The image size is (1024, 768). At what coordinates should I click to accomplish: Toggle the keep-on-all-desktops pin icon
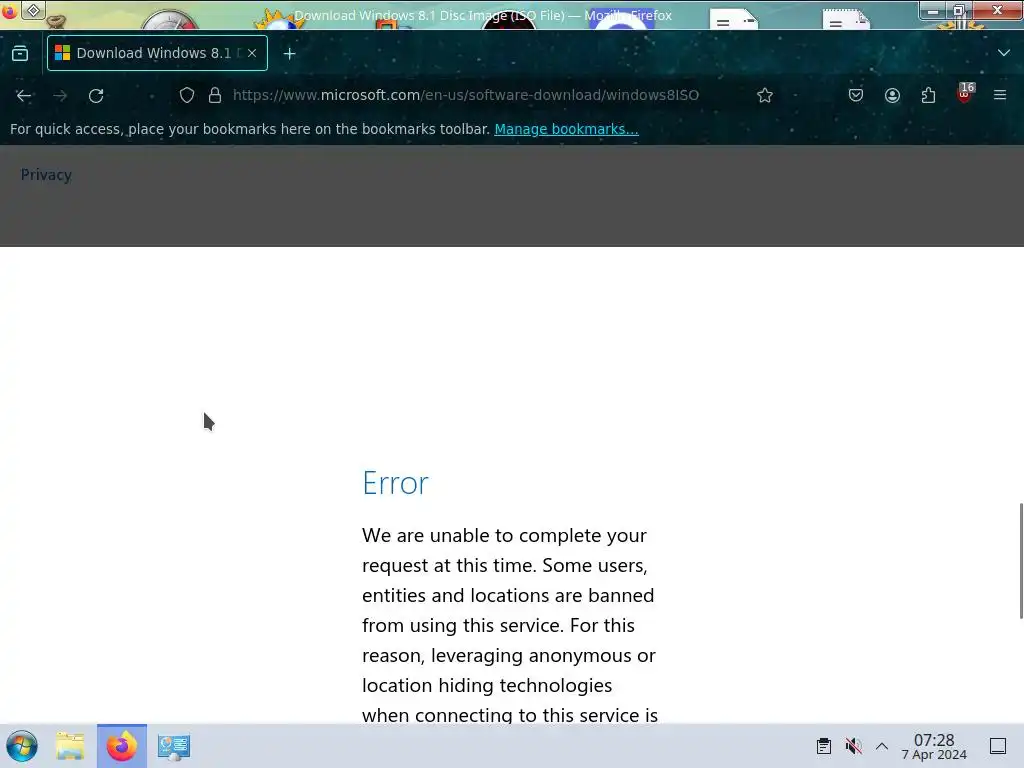[33, 10]
